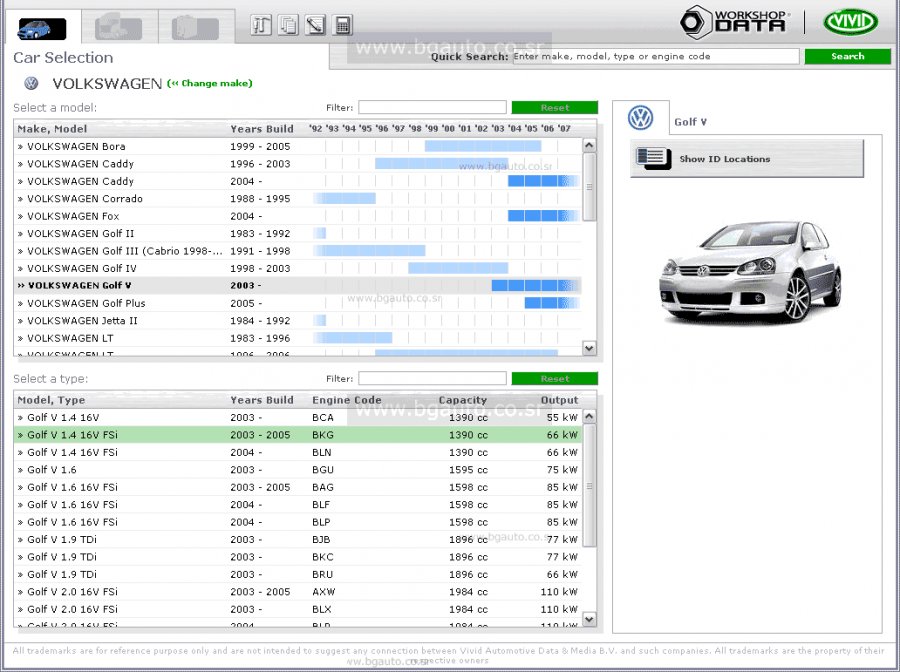
Task: Click the ID card icon on Show ID Locations
Action: tap(654, 158)
